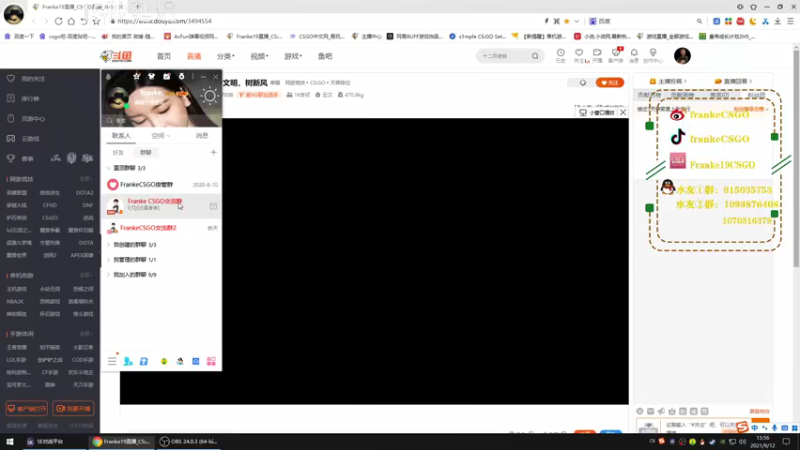Viewport: 800px width, 450px height.
Task: Click the blue music icon in QQ bottom bar
Action: [144, 361]
